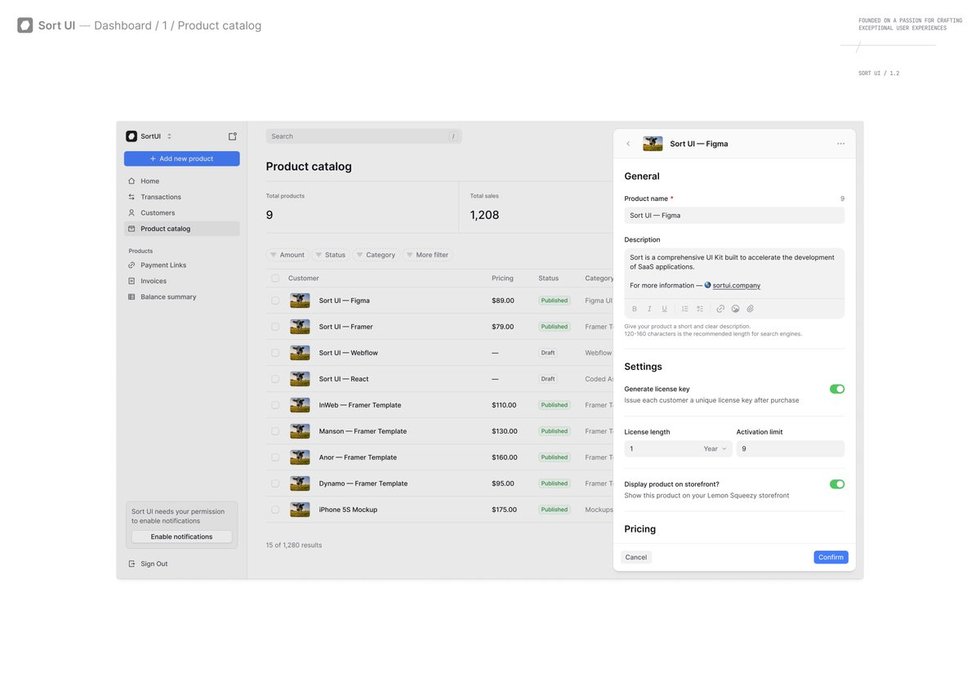Insert a checklist in description editor
The image size is (980, 700).
pos(700,309)
